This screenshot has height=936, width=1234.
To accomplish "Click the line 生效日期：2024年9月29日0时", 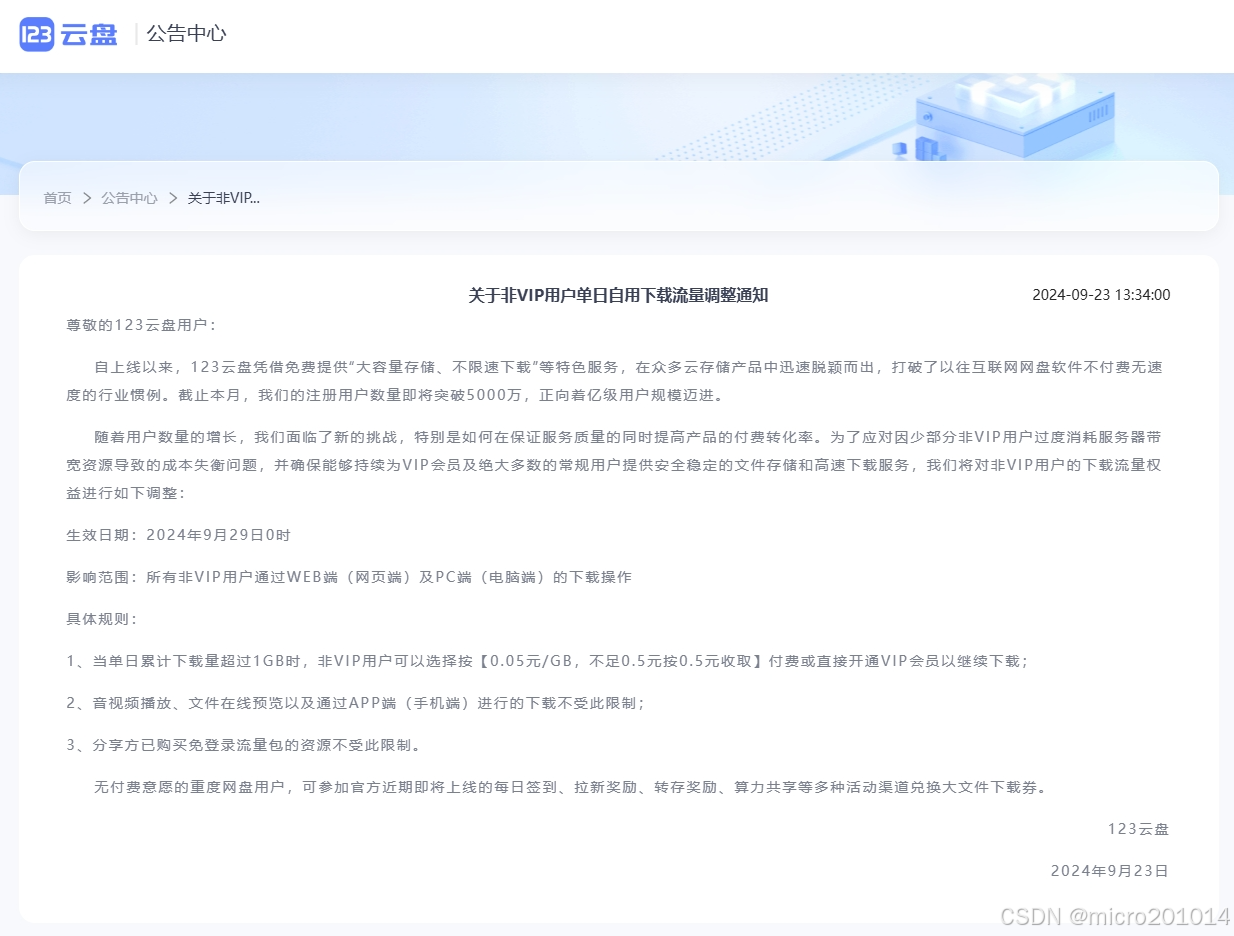I will pos(178,535).
